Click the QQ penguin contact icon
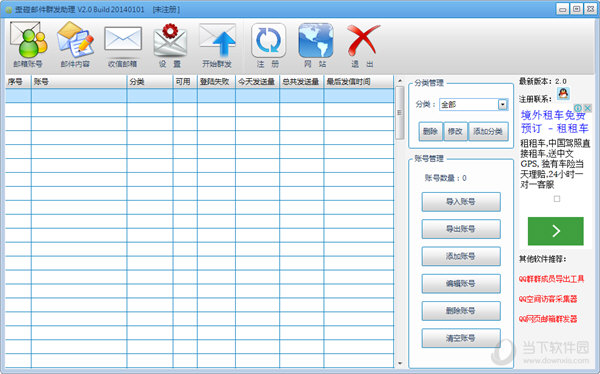Image resolution: width=600 pixels, height=374 pixels. pyautogui.click(x=563, y=93)
